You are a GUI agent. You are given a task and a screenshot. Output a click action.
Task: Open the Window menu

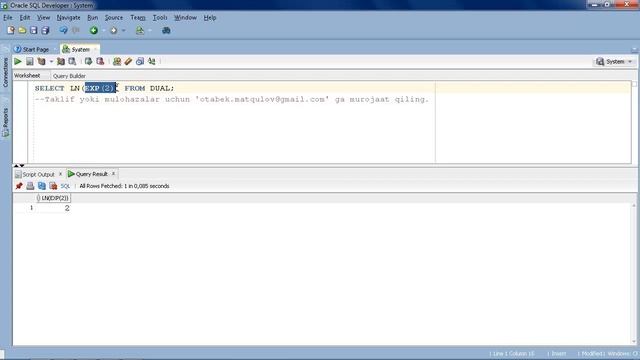coord(185,18)
